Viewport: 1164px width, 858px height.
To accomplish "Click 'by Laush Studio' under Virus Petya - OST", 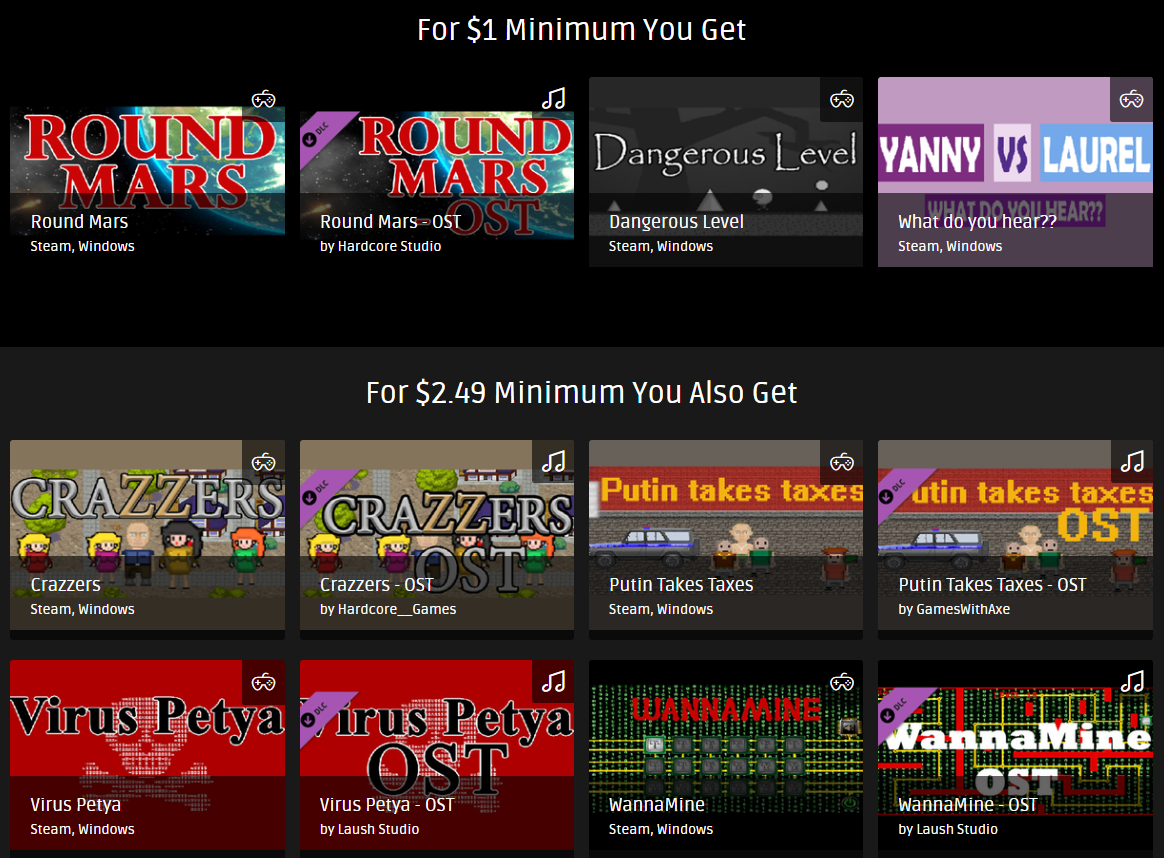I will tap(370, 829).
